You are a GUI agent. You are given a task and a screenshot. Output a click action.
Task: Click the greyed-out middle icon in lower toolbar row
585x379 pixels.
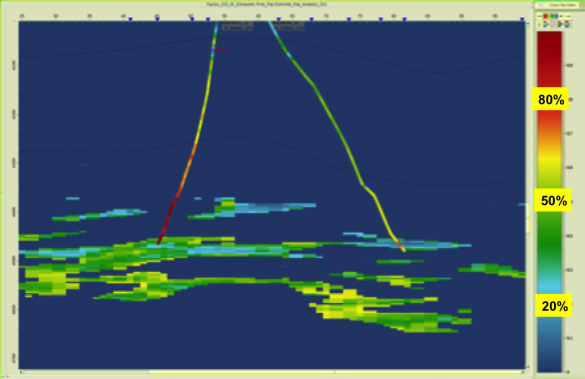pos(554,24)
